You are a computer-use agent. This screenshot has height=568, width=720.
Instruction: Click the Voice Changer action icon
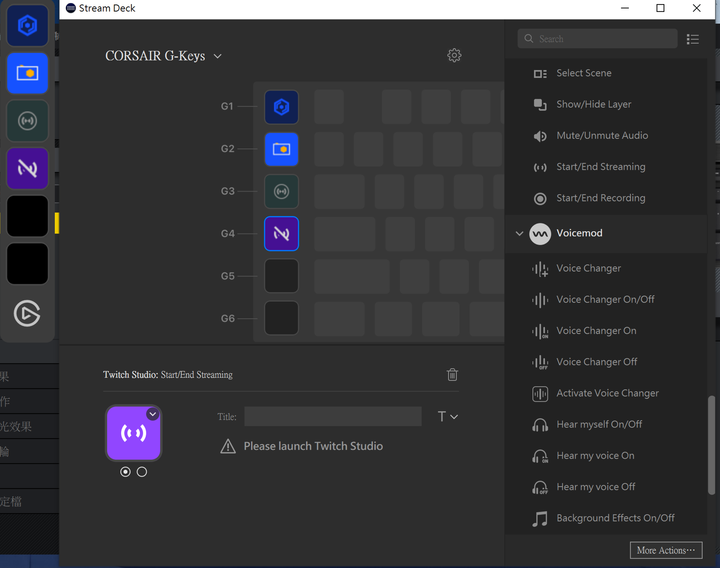(x=540, y=269)
